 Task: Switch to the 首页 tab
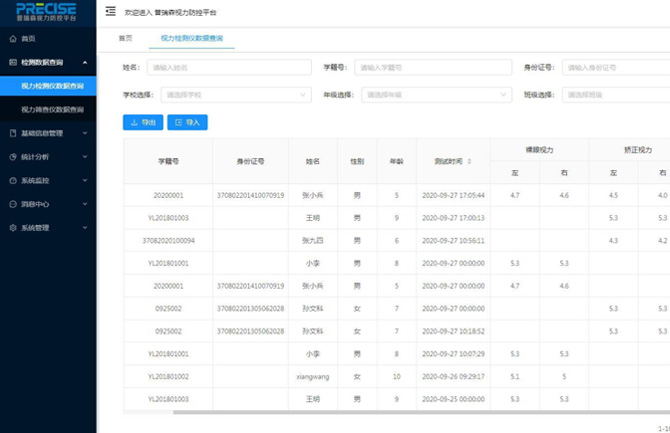point(125,38)
